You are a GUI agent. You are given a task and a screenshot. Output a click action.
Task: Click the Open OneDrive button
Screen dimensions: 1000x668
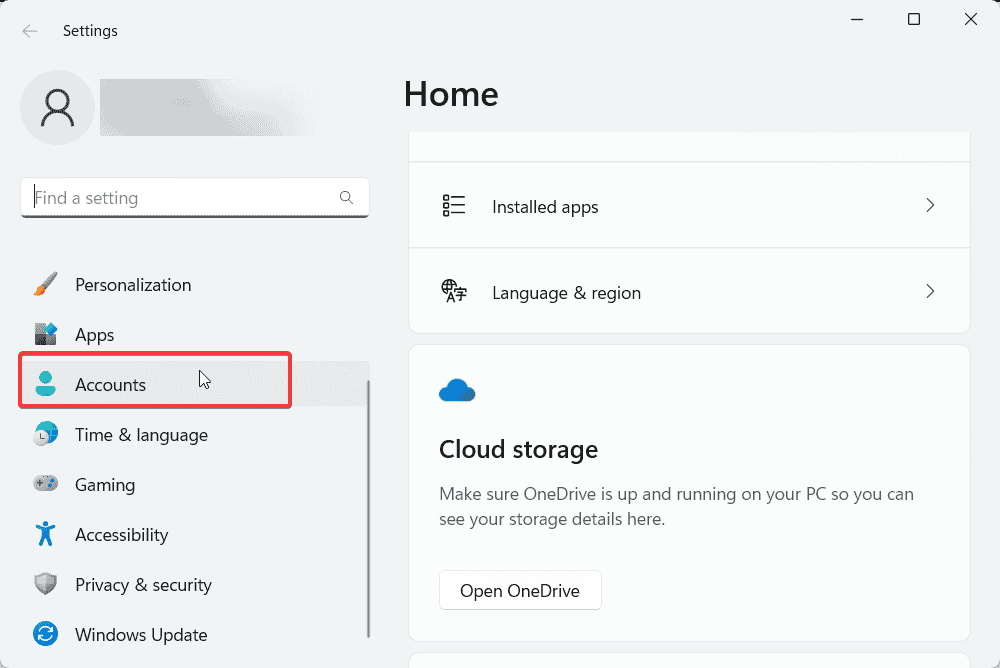(x=520, y=590)
